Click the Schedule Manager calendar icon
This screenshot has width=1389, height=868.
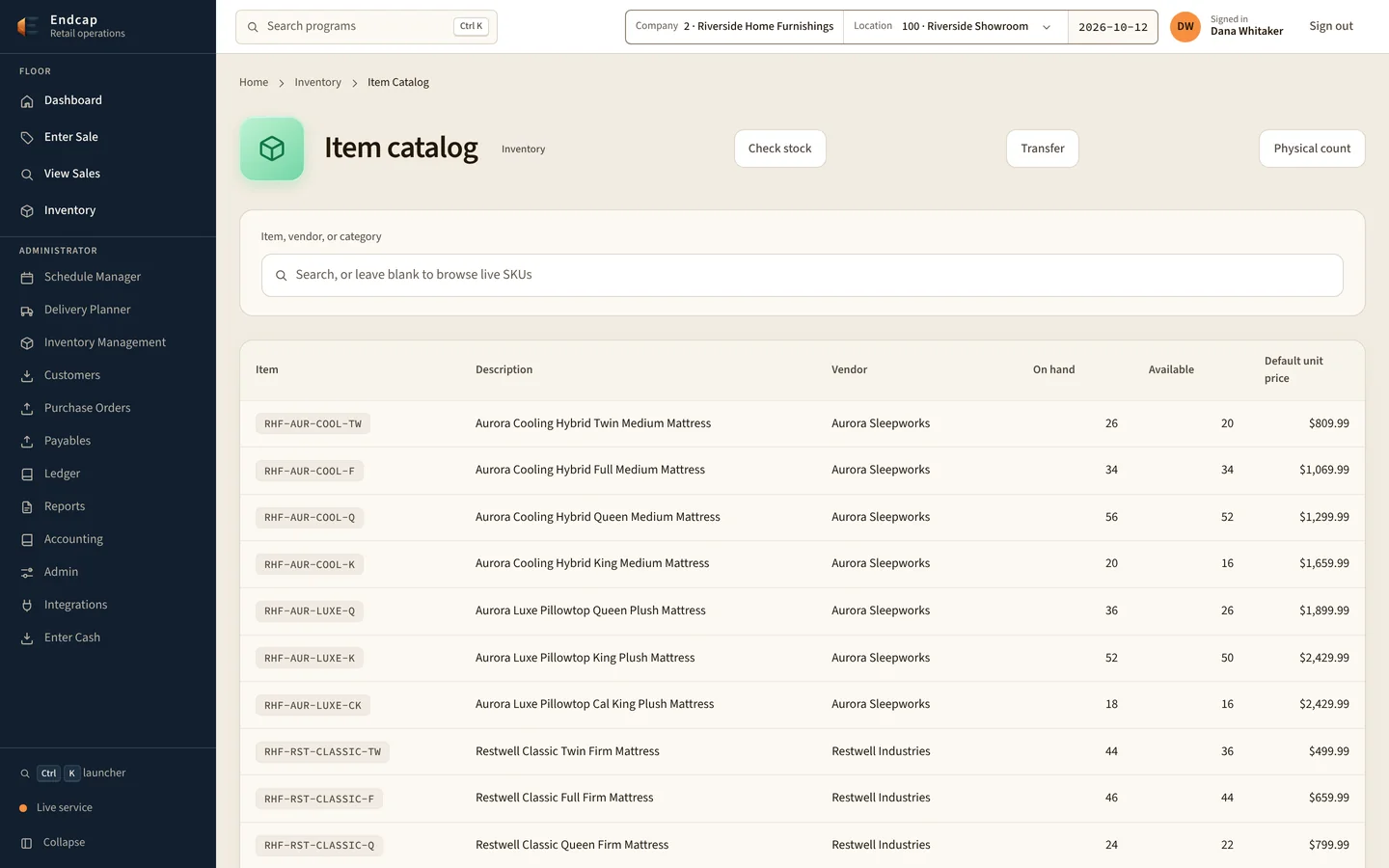coord(27,278)
